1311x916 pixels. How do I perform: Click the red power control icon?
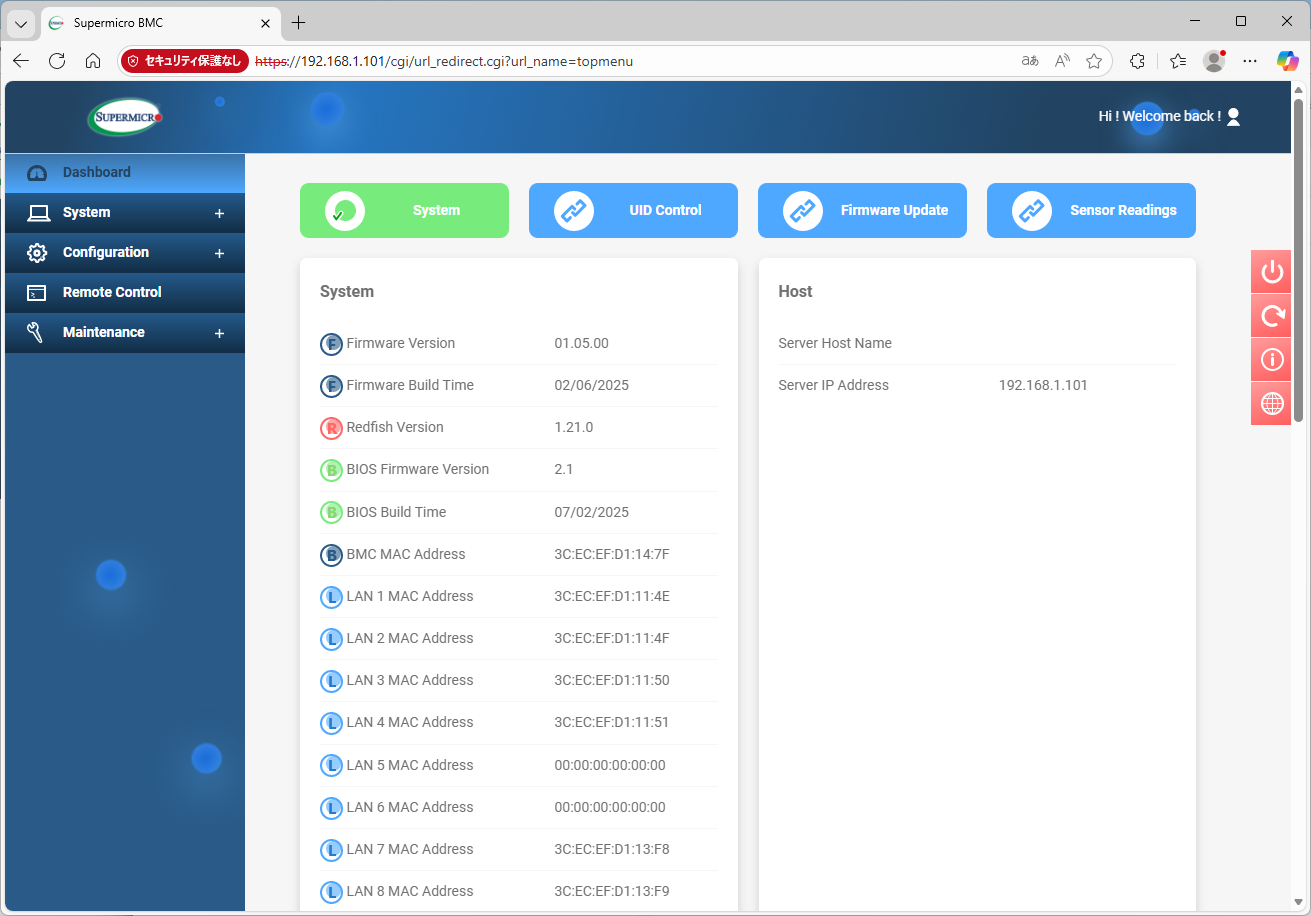tap(1271, 272)
